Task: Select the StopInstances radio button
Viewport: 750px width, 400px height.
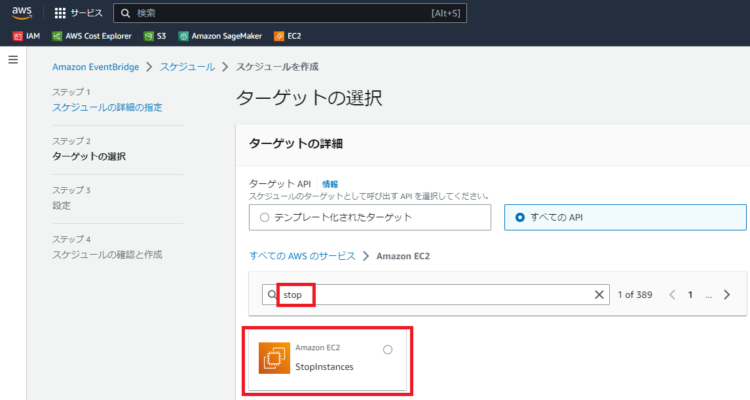Action: coord(387,350)
